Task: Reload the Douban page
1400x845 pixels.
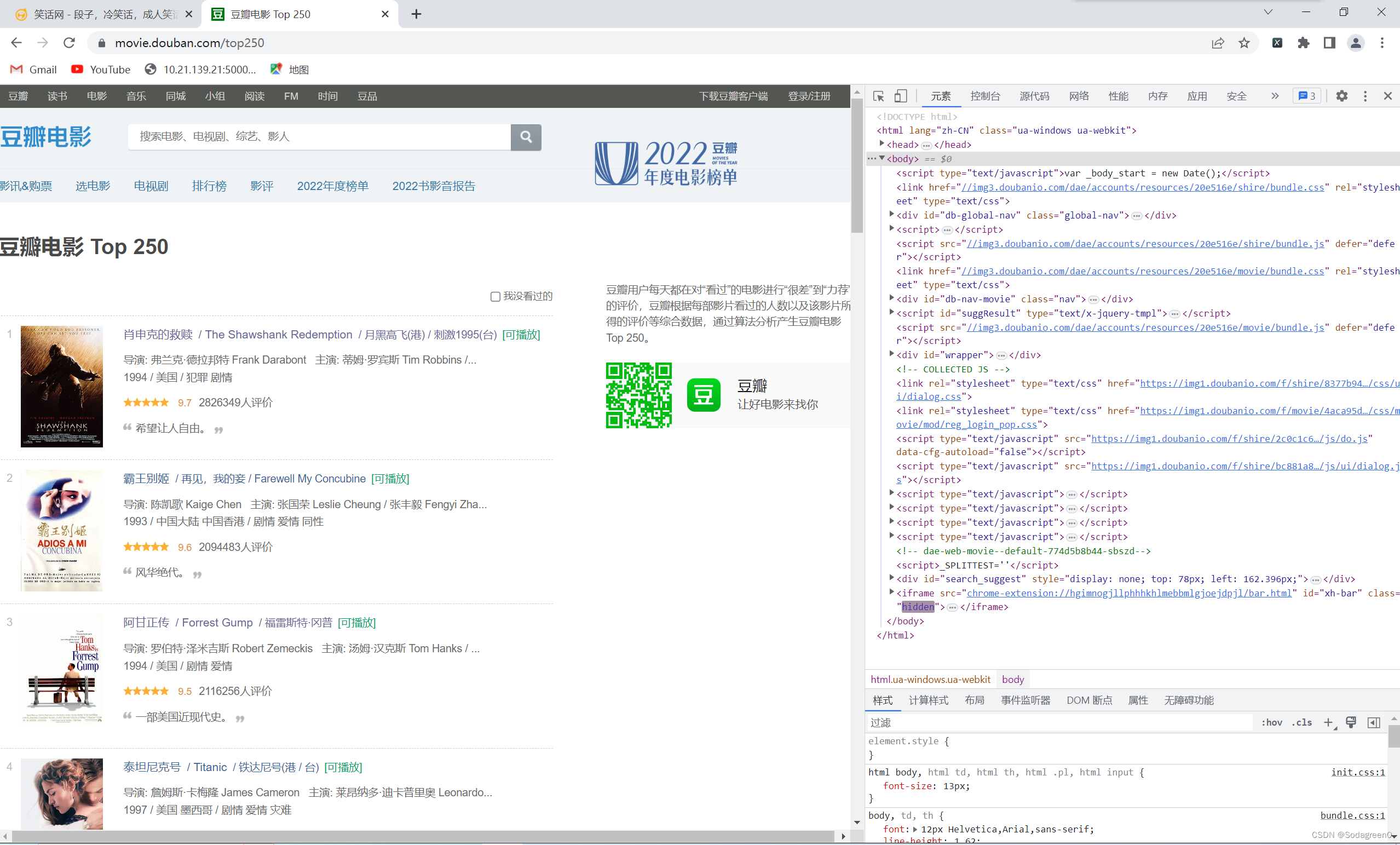Action: pos(70,43)
